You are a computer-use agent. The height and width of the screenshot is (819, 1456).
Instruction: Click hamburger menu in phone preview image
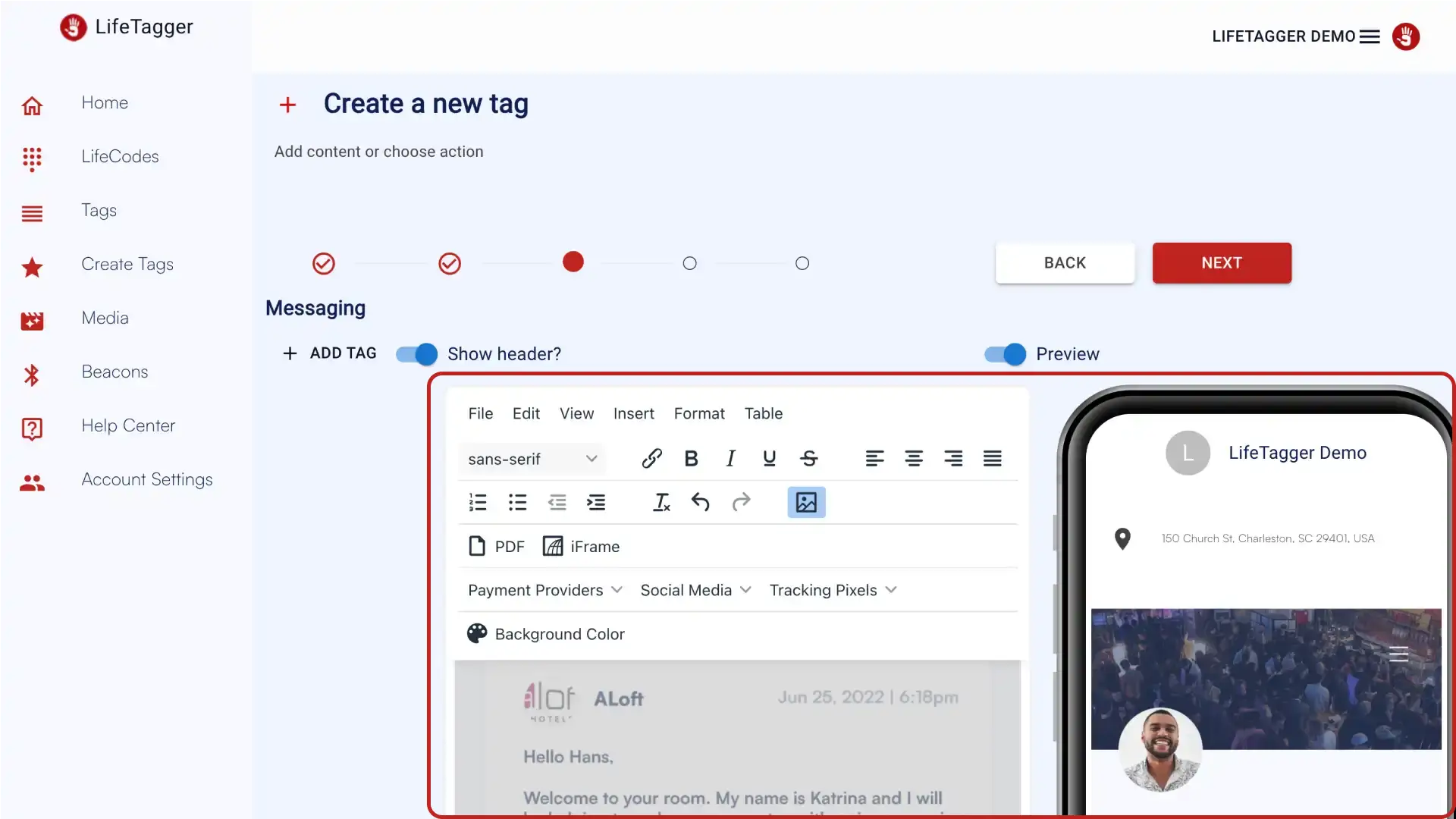(x=1399, y=654)
